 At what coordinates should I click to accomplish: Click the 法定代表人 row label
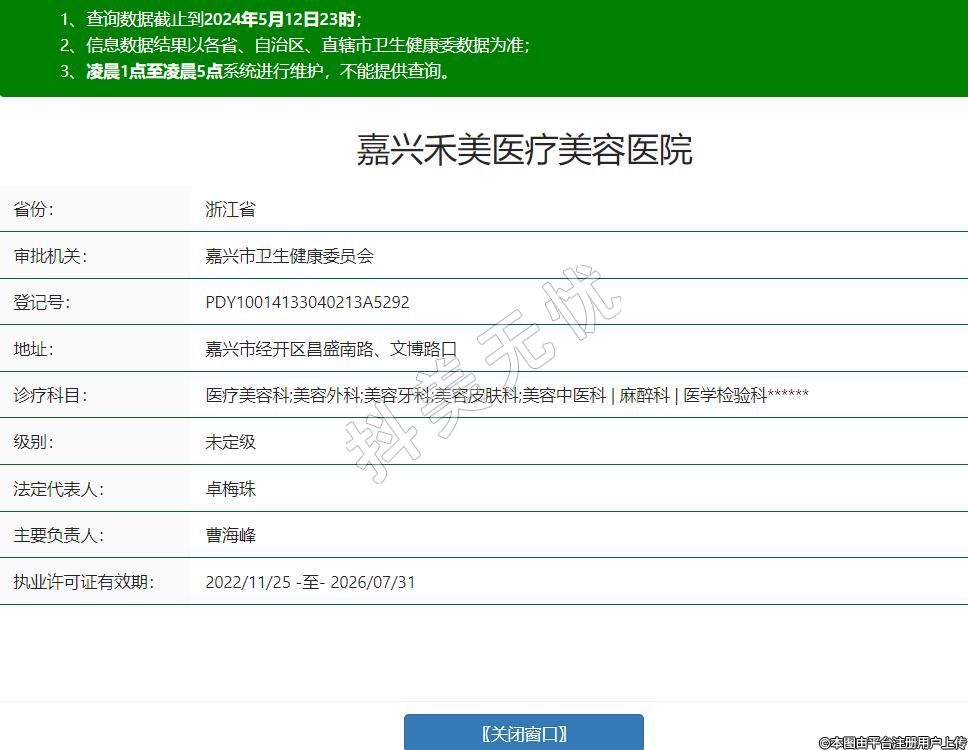click(58, 489)
